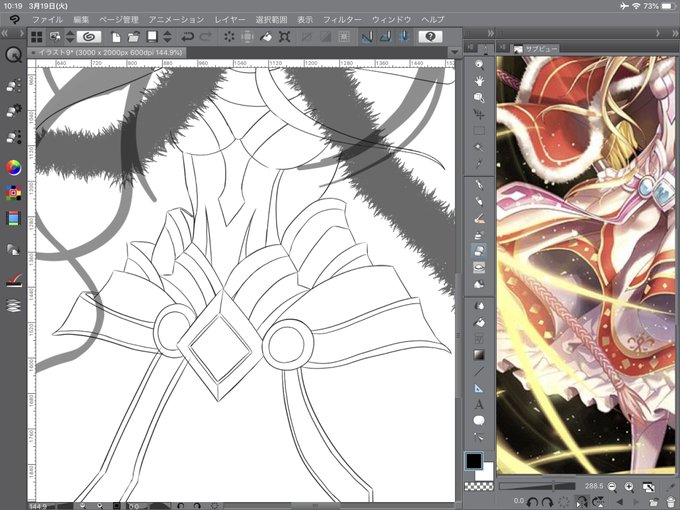Select the Airbrush tool
680x510 pixels.
tap(479, 235)
